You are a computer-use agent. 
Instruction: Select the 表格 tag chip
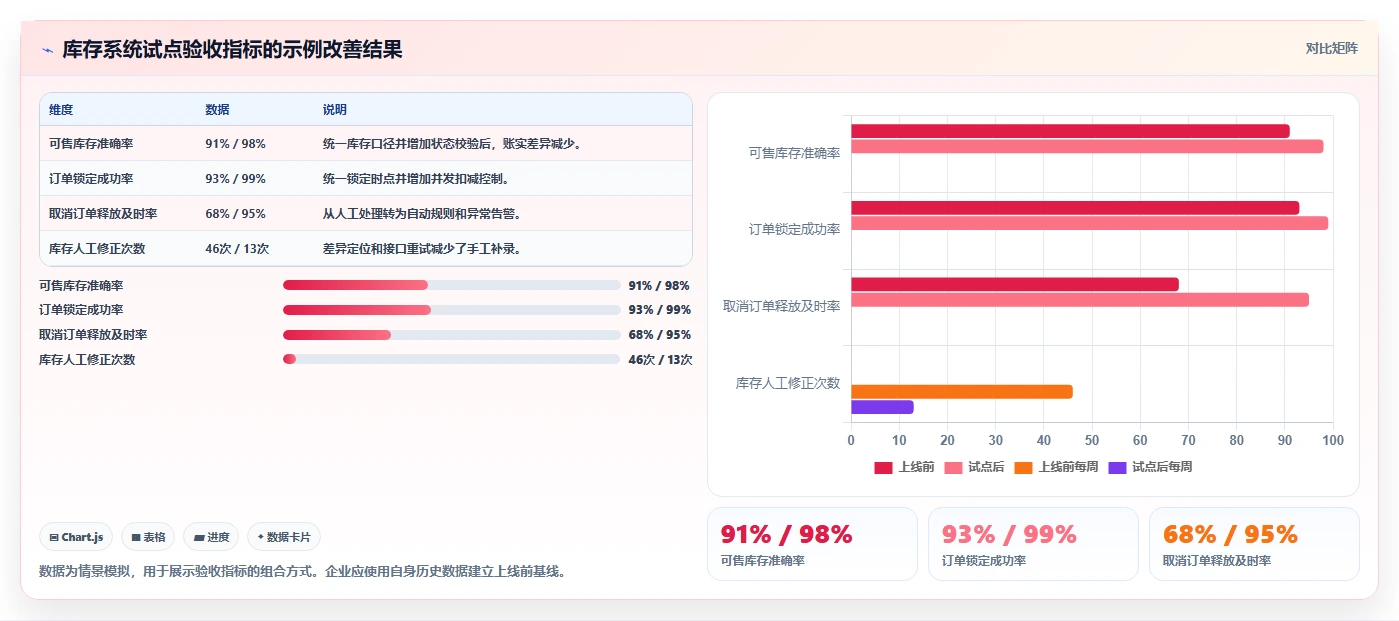[x=148, y=537]
